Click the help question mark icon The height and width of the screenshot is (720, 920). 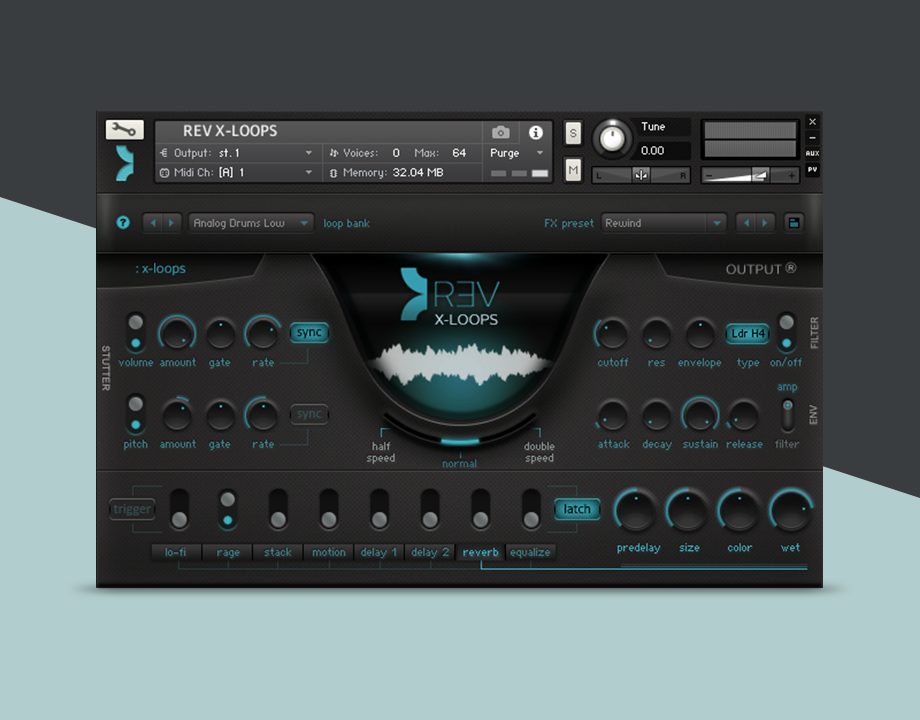(122, 223)
